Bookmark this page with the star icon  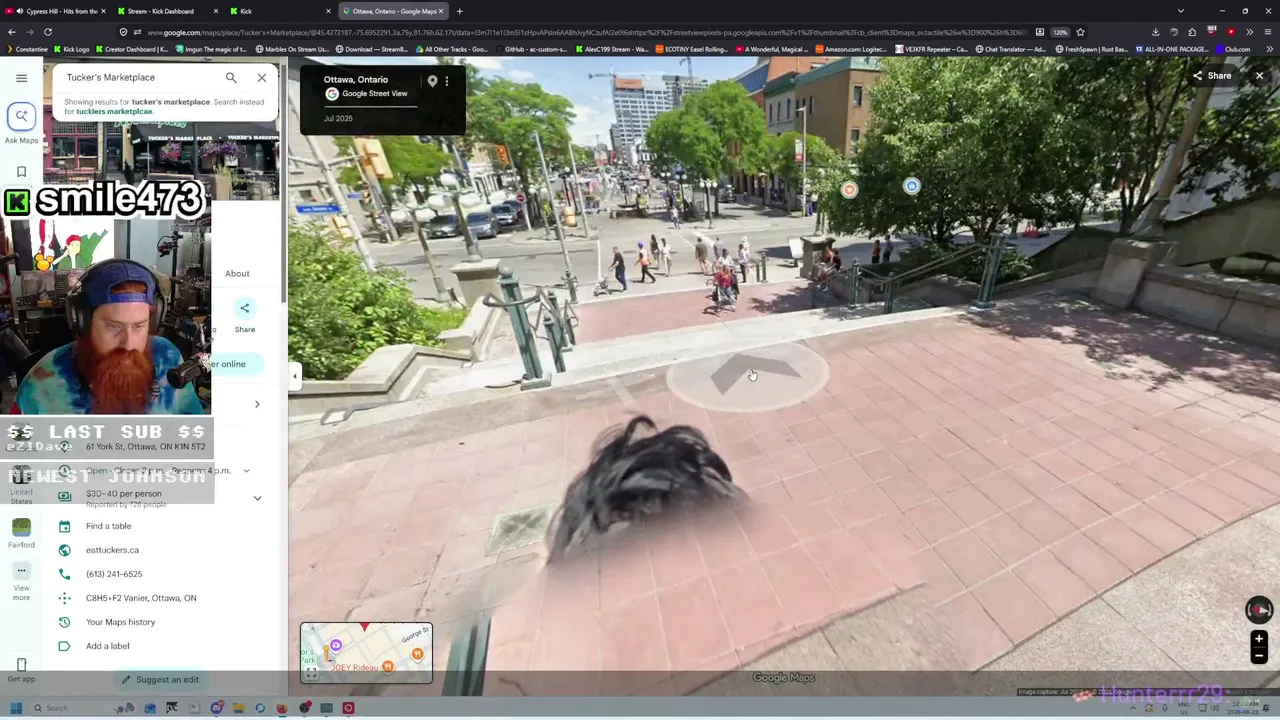click(1080, 32)
